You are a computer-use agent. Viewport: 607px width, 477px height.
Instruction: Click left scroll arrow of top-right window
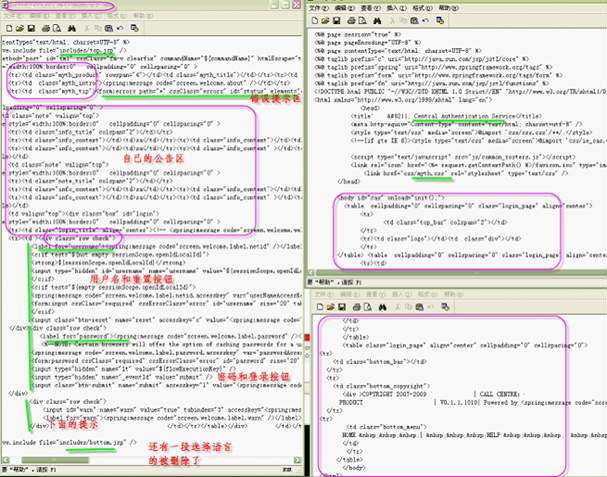(311, 273)
